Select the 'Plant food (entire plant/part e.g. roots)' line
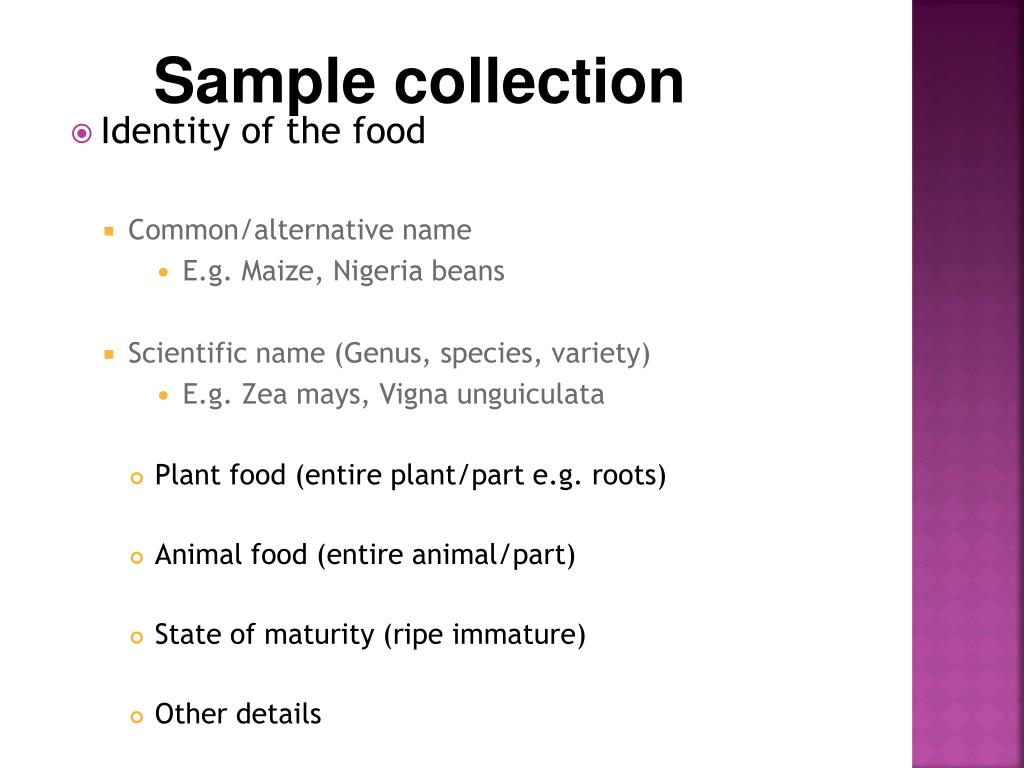Viewport: 1024px width, 768px height. (410, 475)
